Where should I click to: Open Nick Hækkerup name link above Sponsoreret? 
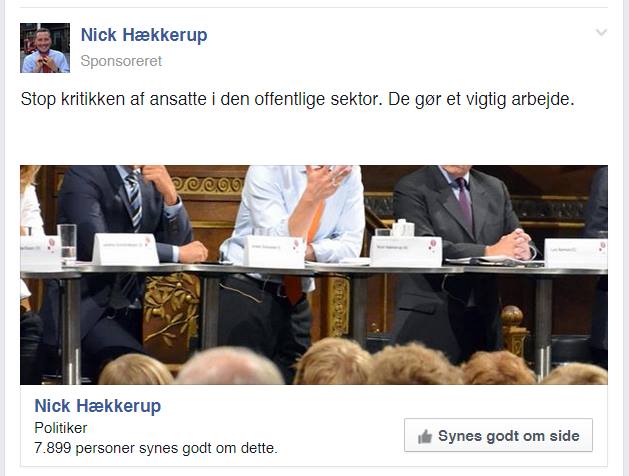(x=144, y=35)
